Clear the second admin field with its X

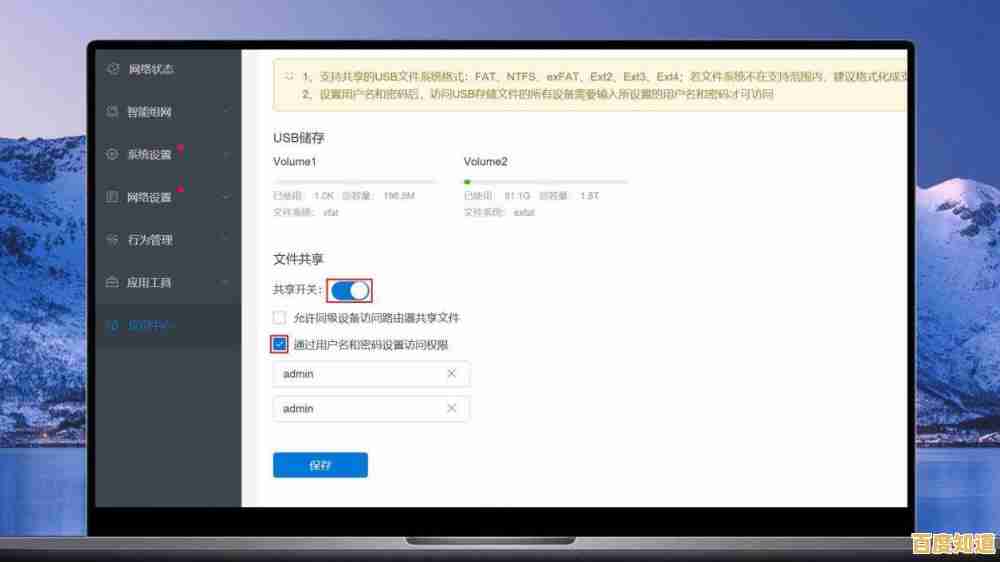pyautogui.click(x=452, y=408)
